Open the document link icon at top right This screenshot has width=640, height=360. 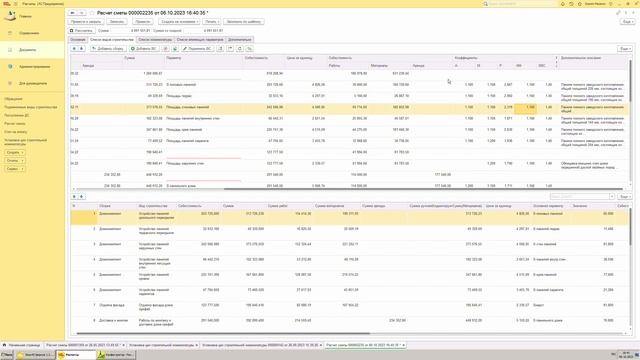(x=618, y=13)
